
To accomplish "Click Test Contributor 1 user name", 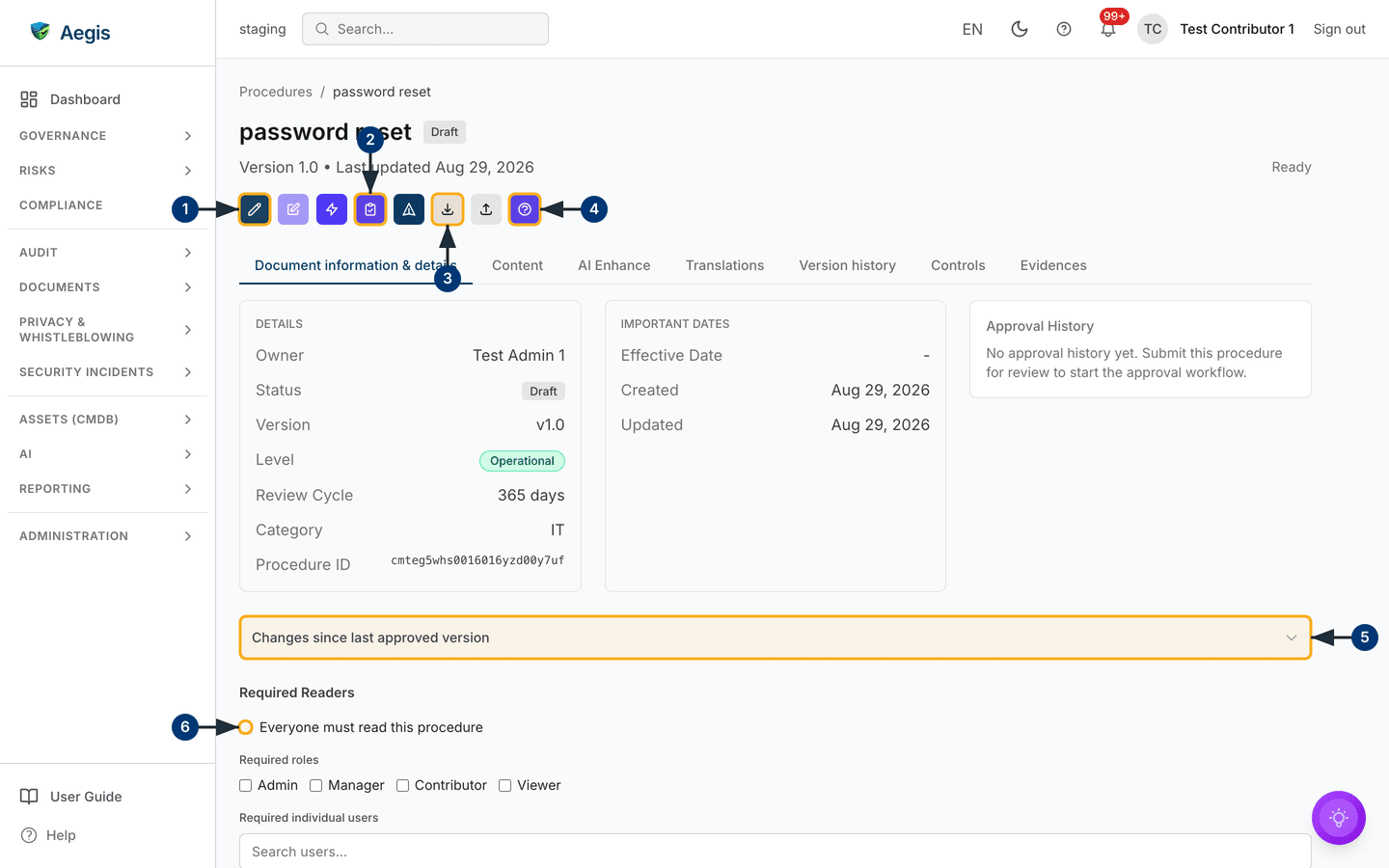I will 1237,29.
